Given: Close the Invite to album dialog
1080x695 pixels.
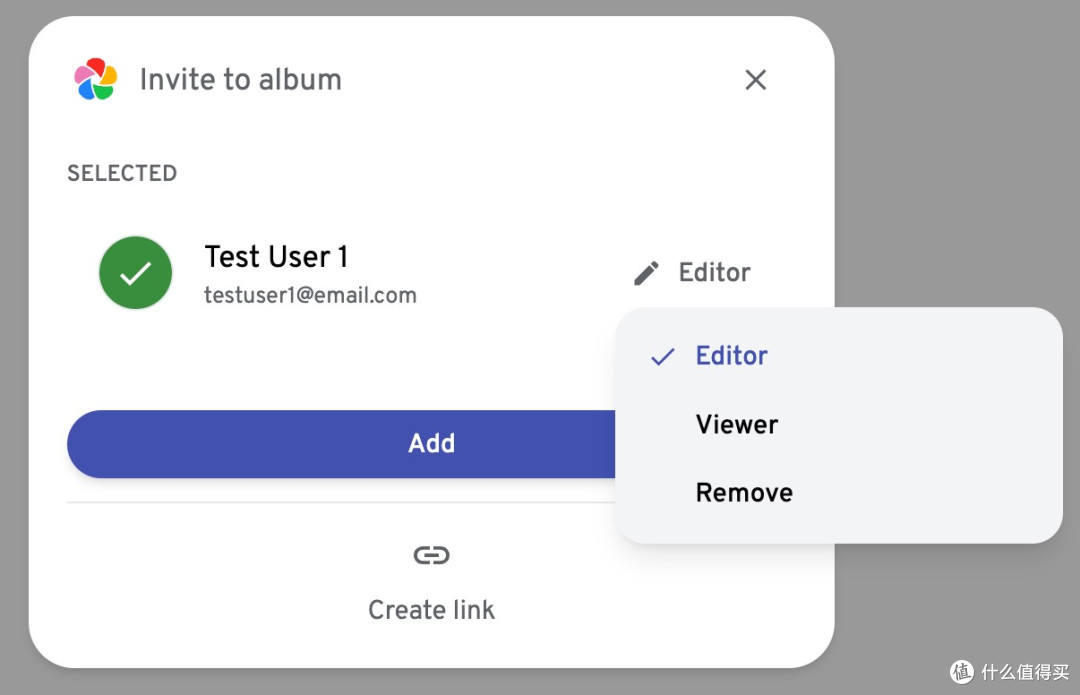Looking at the screenshot, I should click(756, 80).
